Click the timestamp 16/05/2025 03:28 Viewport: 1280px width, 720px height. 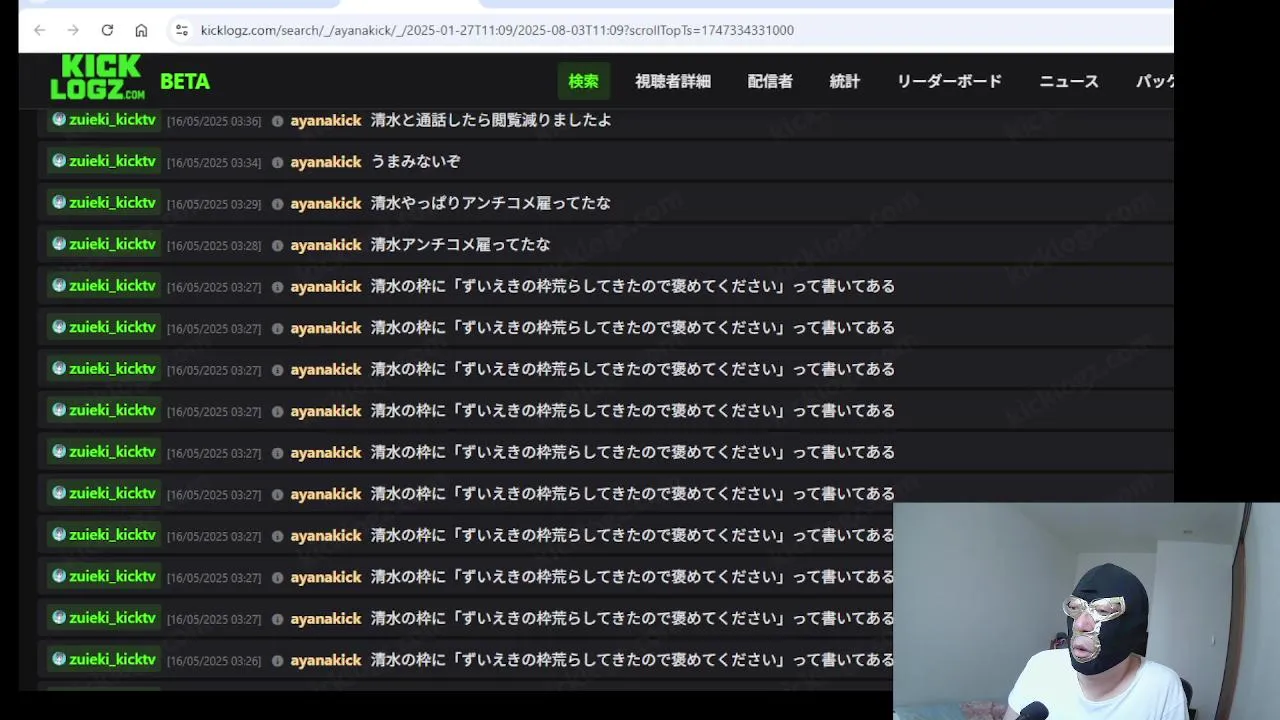coord(214,245)
